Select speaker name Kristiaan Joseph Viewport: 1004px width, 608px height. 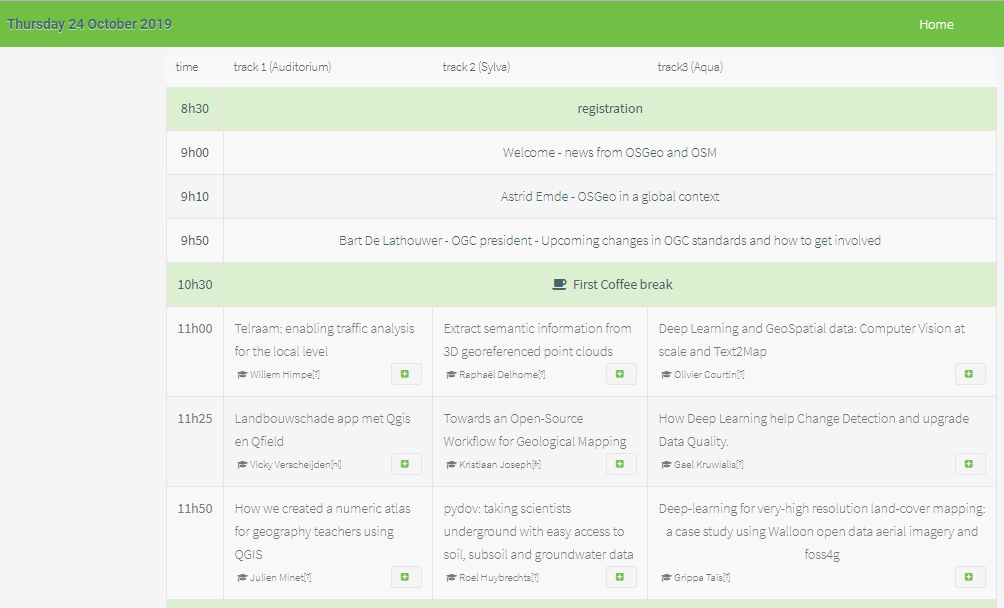tap(495, 465)
